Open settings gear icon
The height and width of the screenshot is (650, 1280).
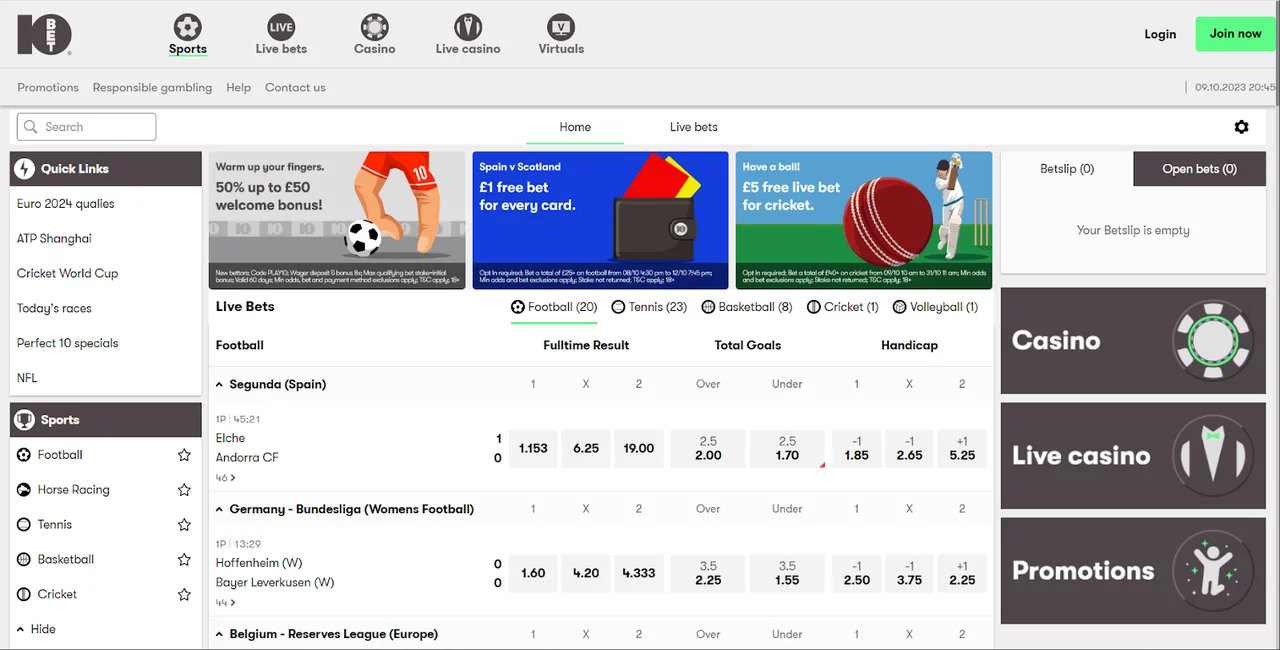[1241, 127]
